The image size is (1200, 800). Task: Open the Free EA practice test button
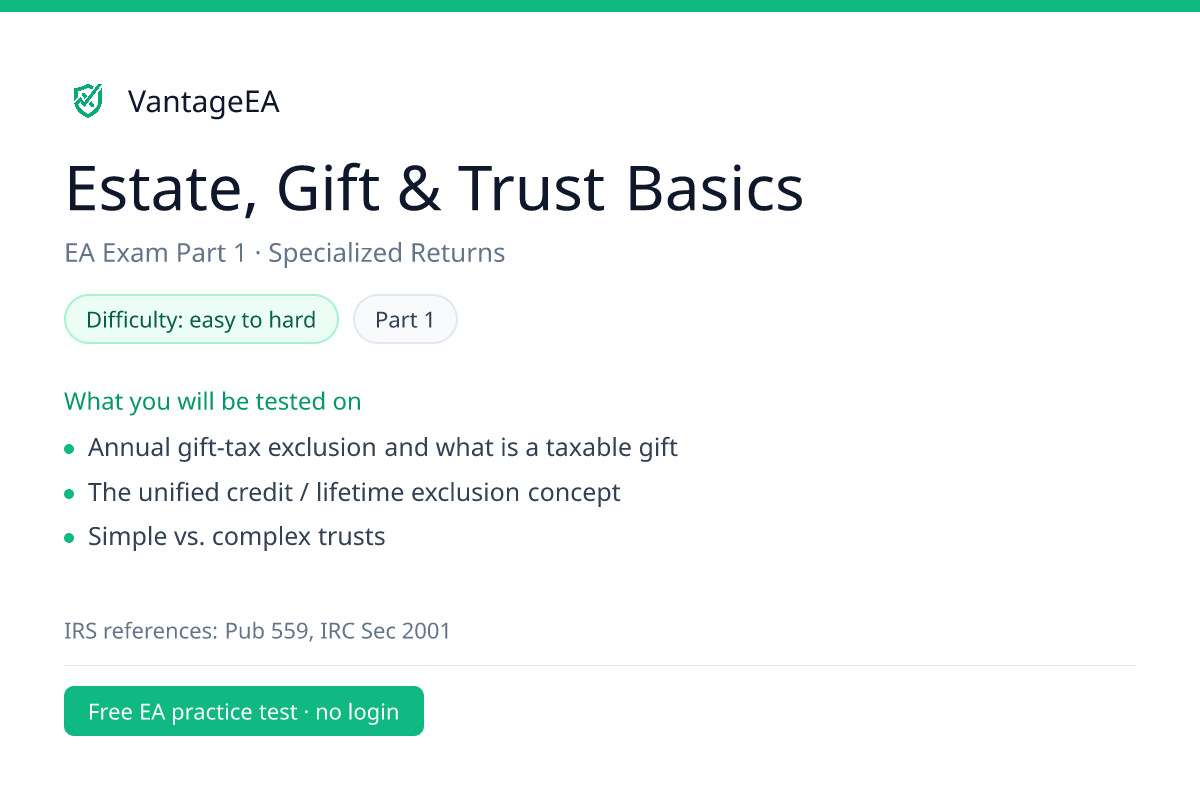(244, 711)
